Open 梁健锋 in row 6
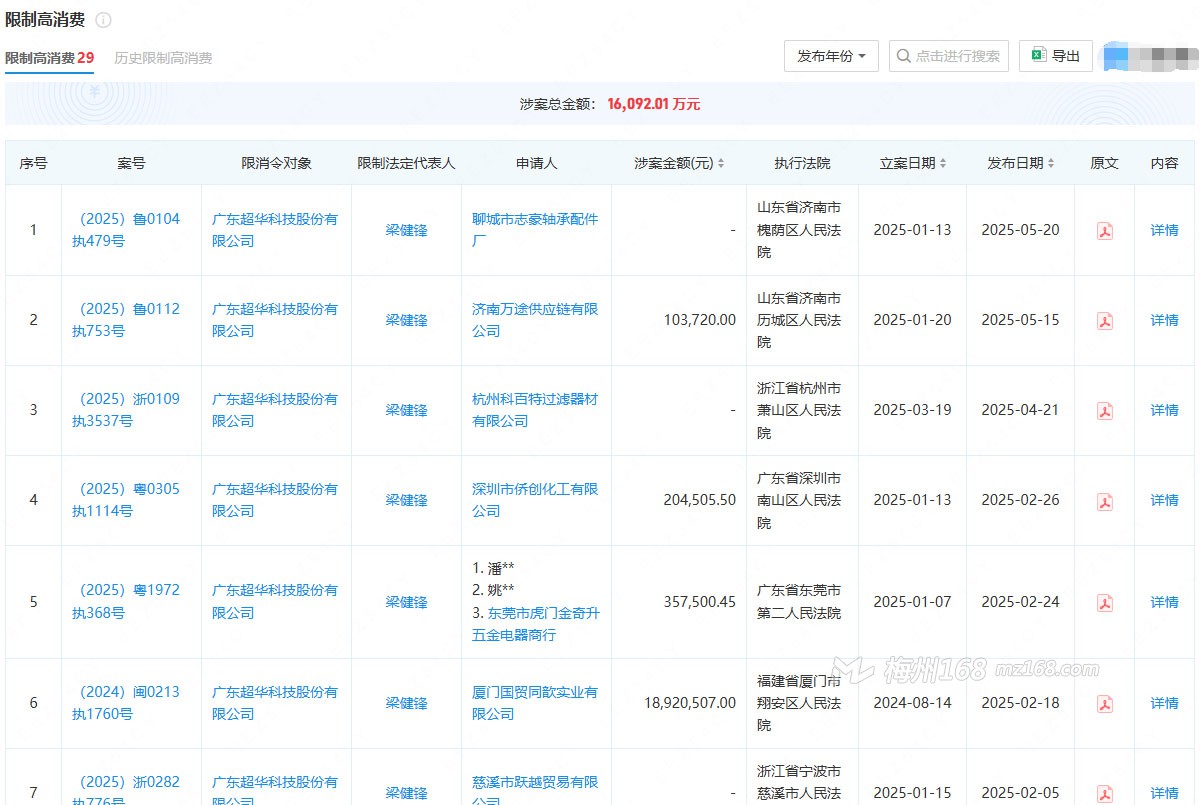Image resolution: width=1200 pixels, height=805 pixels. [406, 703]
